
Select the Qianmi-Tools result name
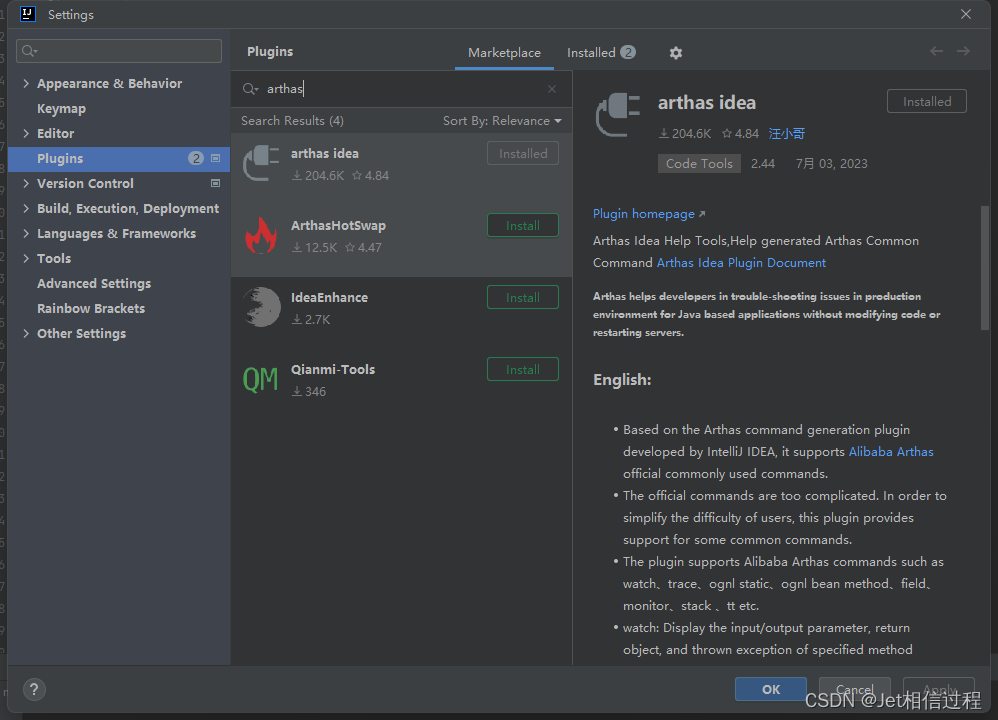tap(333, 369)
